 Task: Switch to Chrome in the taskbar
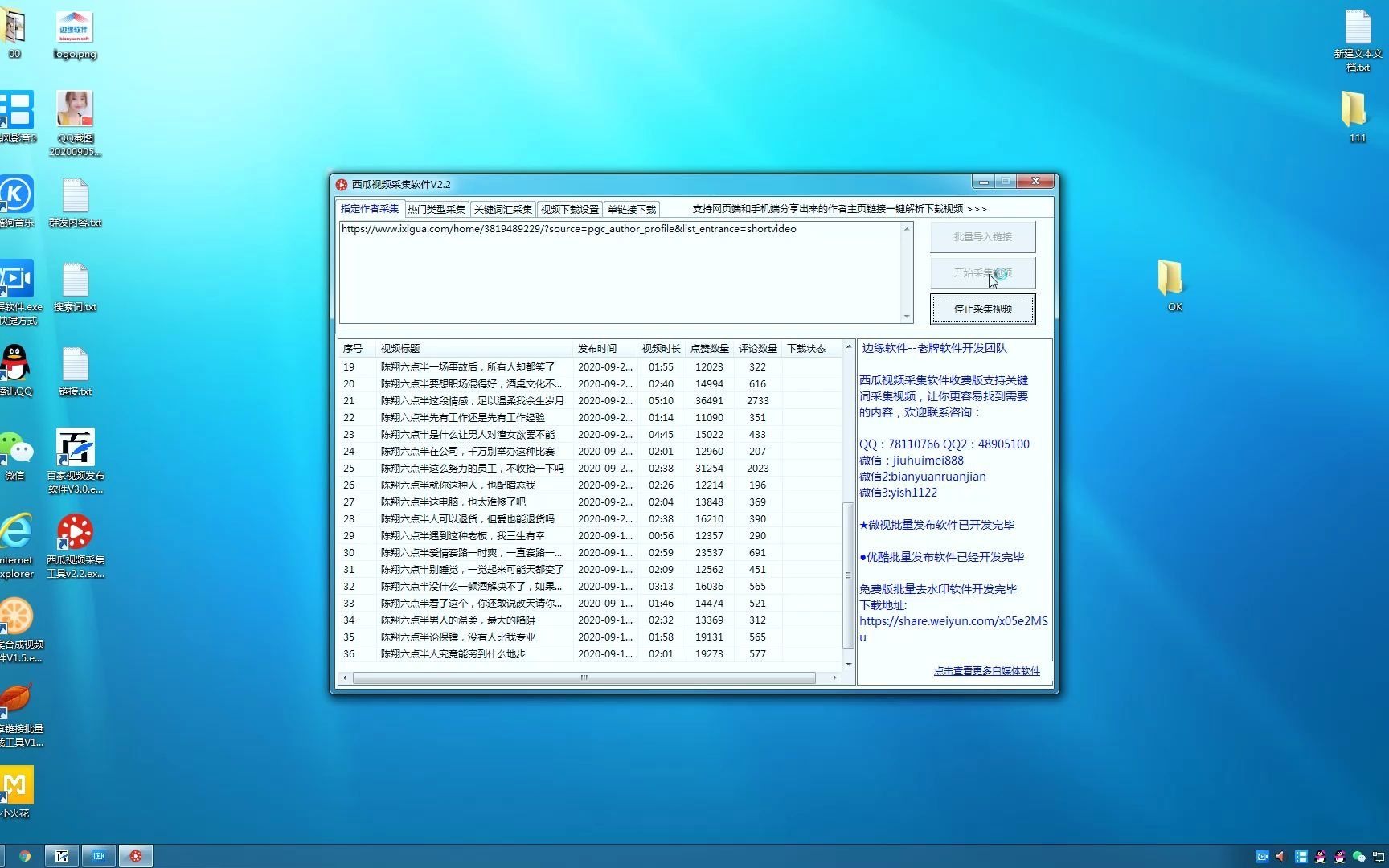[x=25, y=856]
